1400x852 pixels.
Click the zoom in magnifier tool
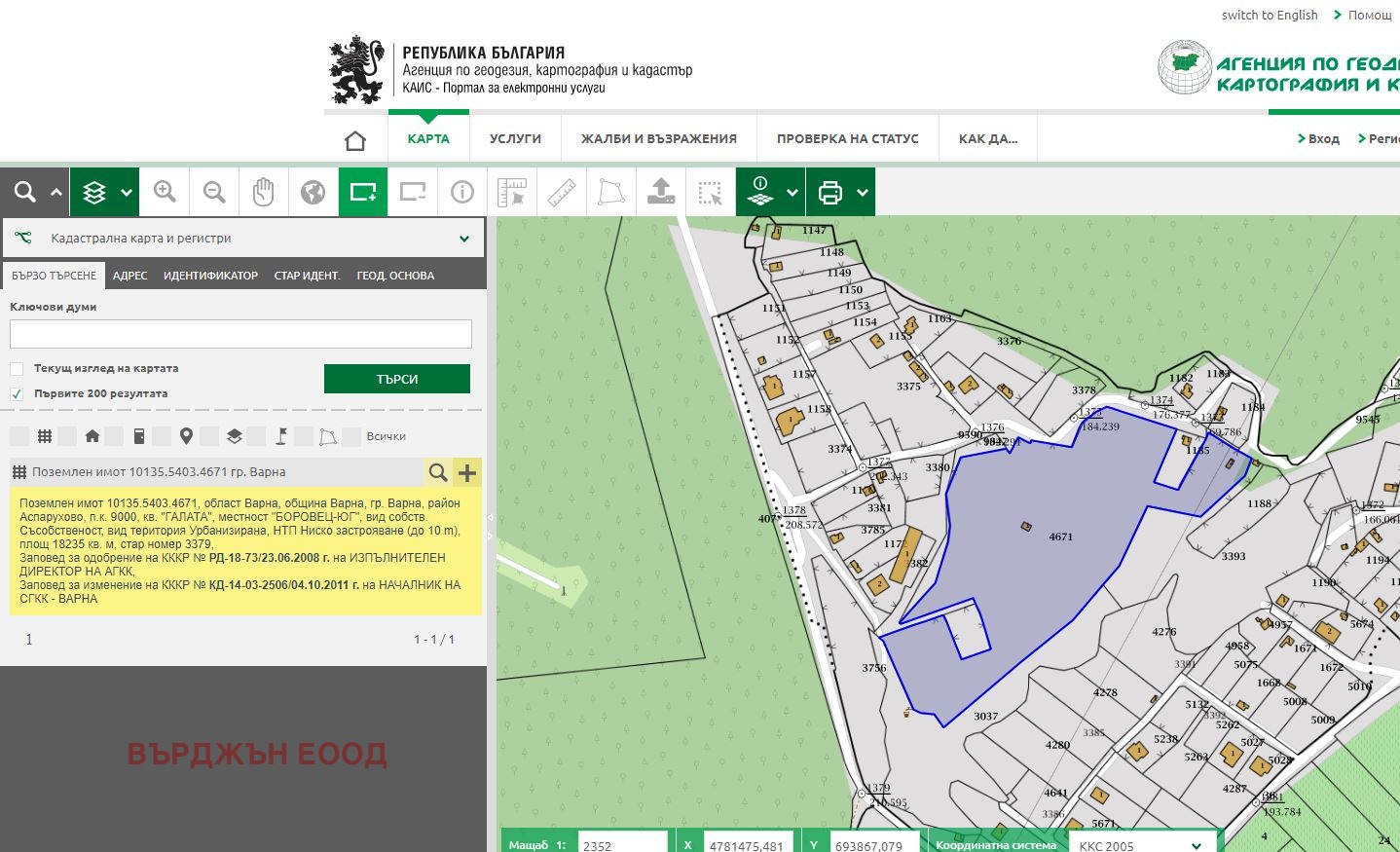[x=166, y=192]
